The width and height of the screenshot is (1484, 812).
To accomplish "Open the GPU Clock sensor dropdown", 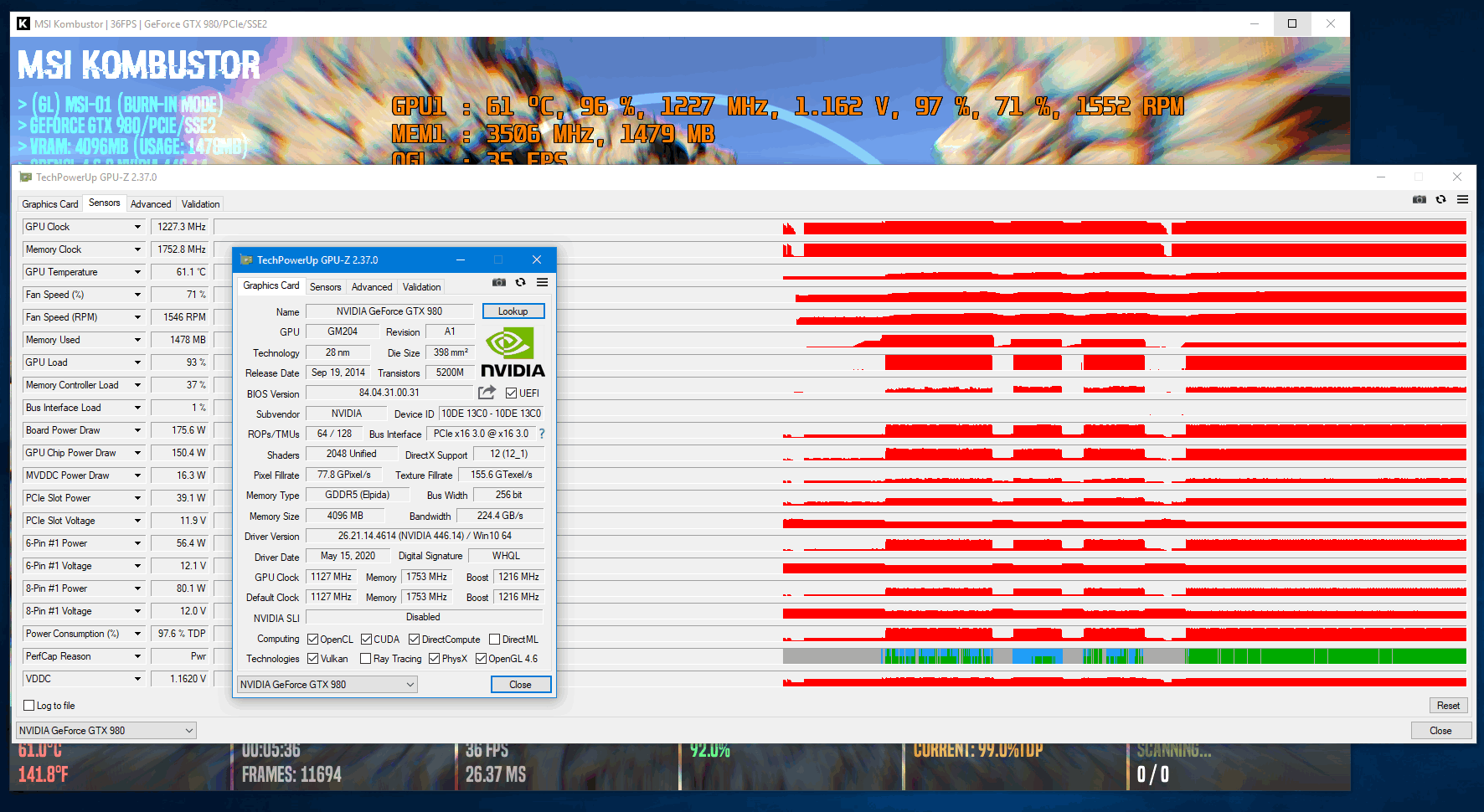I will 138,227.
